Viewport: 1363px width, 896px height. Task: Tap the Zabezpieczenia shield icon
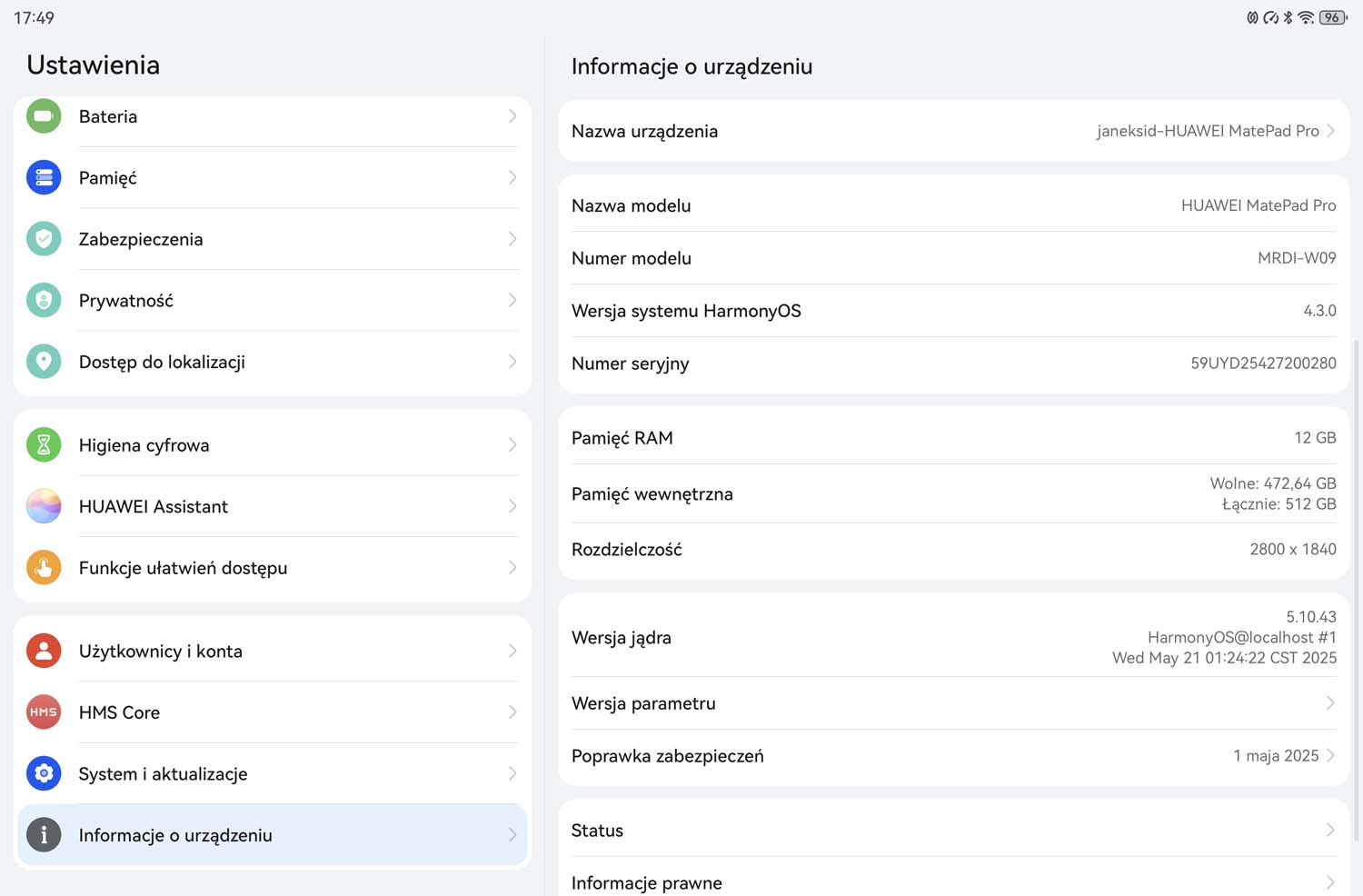pos(44,239)
